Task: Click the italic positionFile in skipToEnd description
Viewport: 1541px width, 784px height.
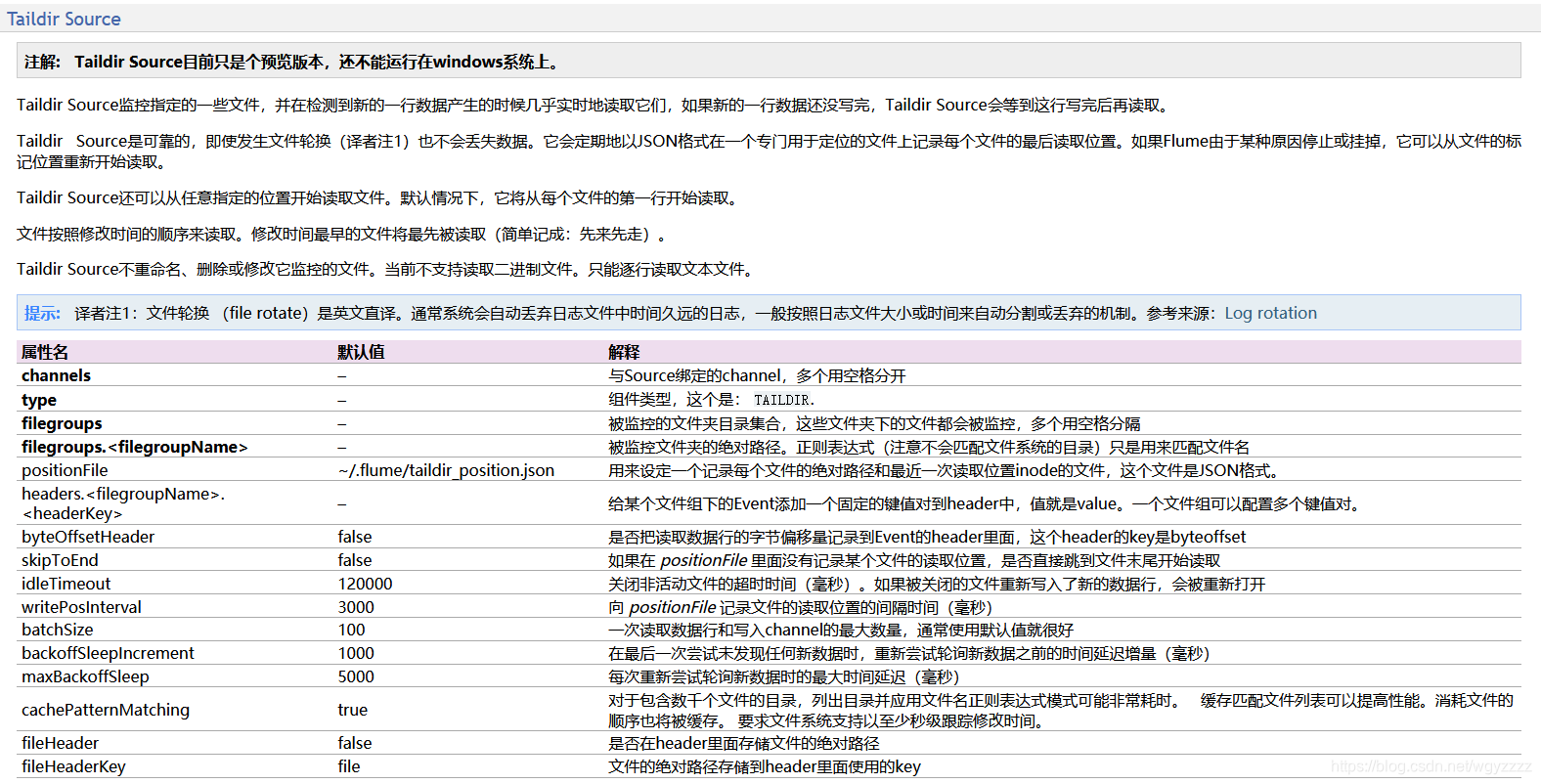Action: pyautogui.click(x=704, y=560)
